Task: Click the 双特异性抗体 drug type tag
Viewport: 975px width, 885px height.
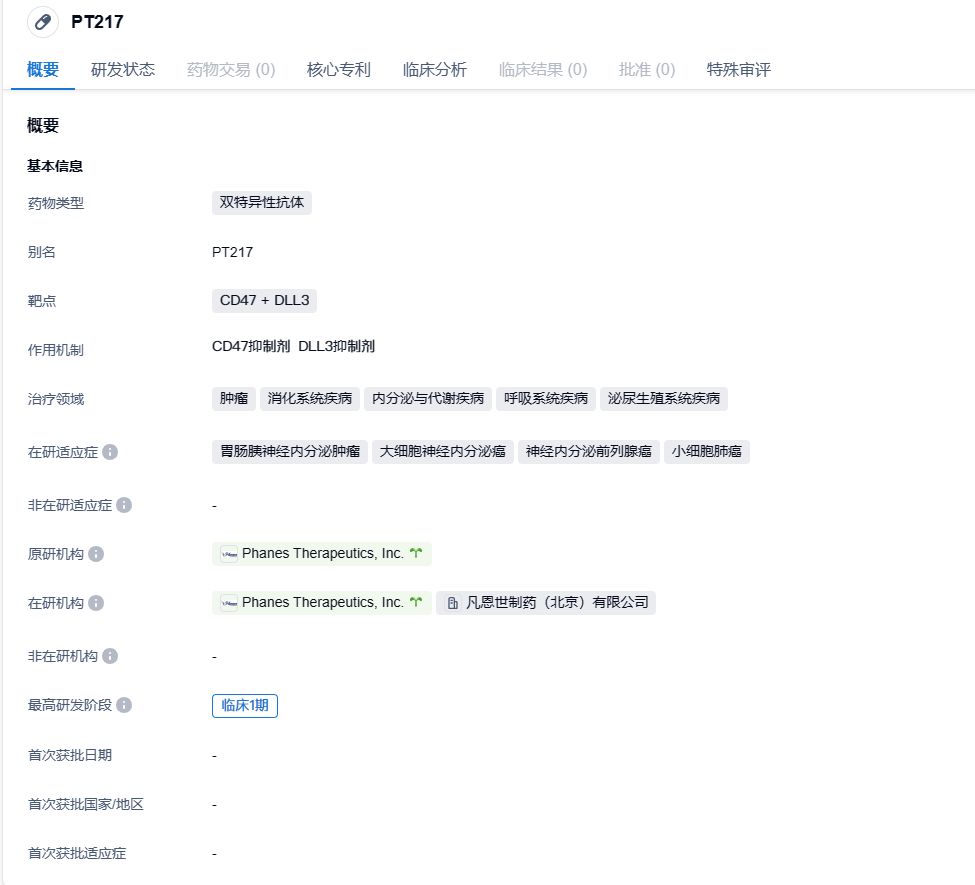Action: 262,203
